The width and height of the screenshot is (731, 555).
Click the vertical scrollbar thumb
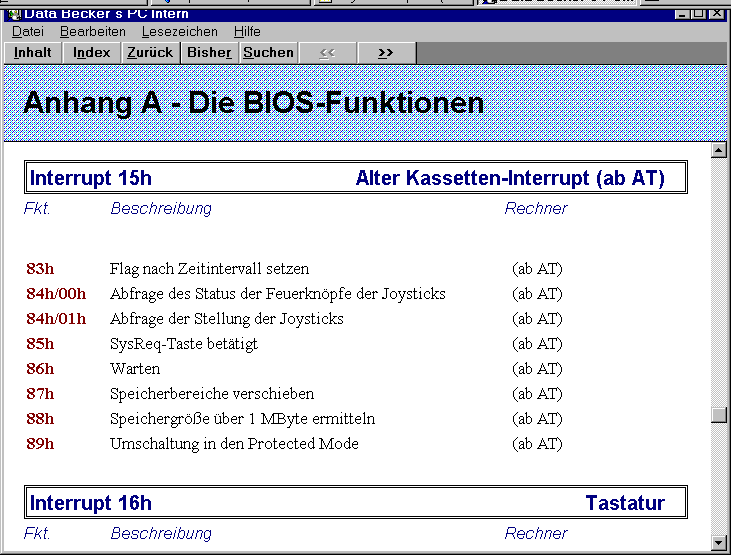click(718, 416)
